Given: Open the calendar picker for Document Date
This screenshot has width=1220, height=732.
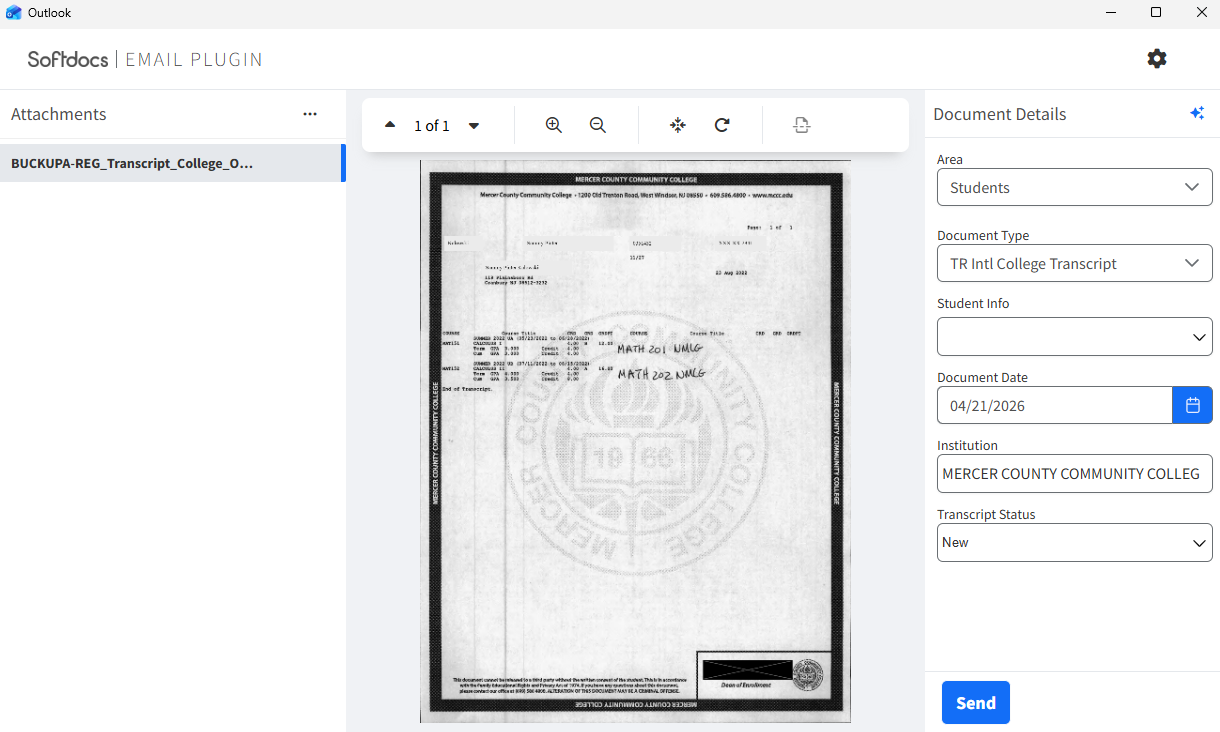Looking at the screenshot, I should click(1192, 405).
